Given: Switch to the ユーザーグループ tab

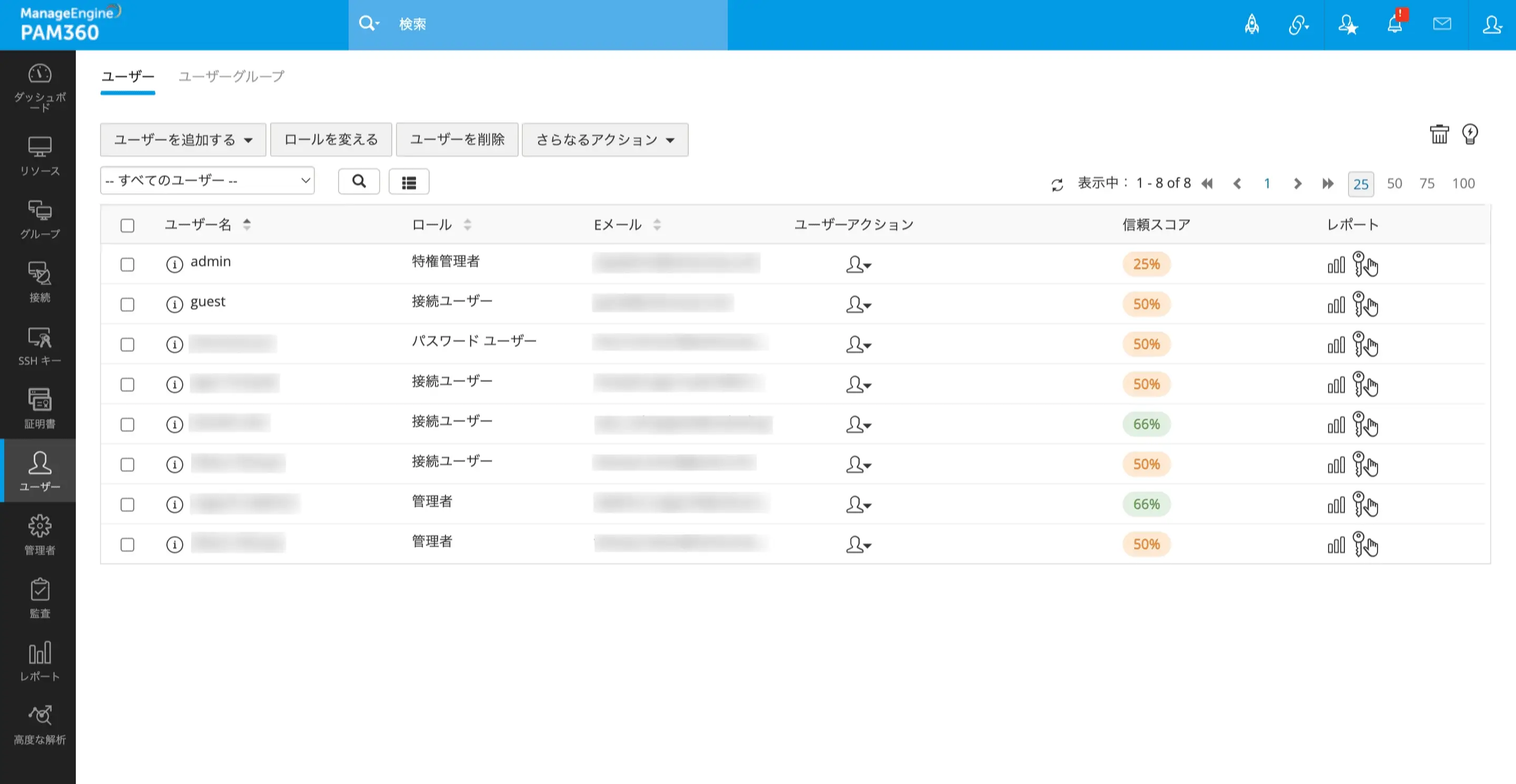Looking at the screenshot, I should pyautogui.click(x=231, y=76).
